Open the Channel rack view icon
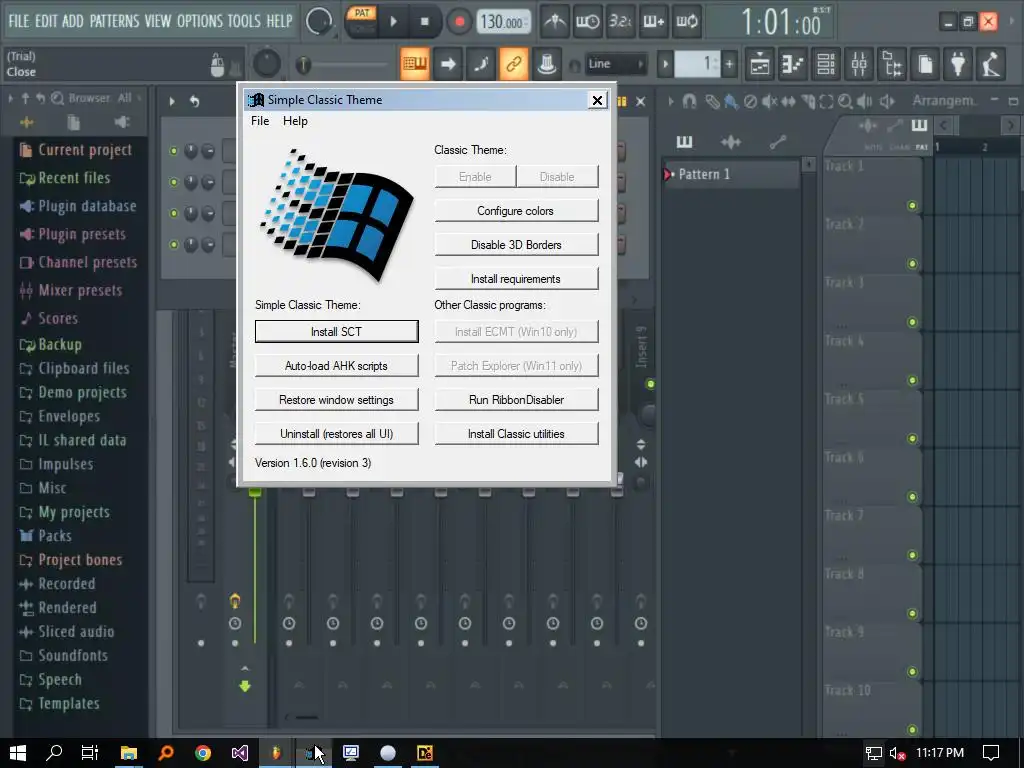 [826, 64]
